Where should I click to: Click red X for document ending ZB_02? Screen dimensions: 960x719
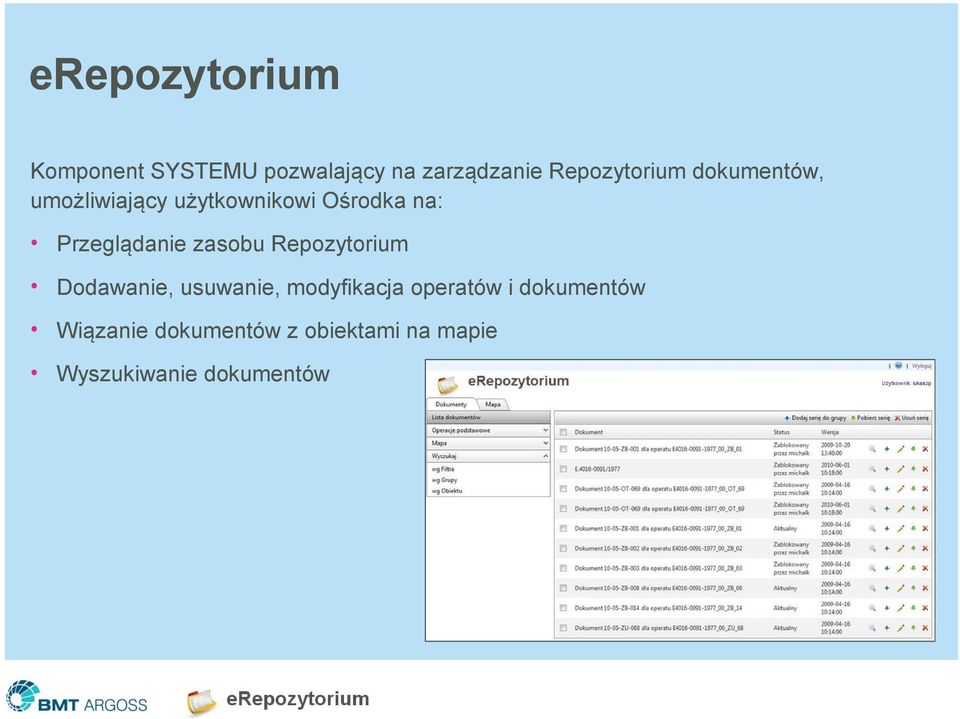[x=925, y=549]
